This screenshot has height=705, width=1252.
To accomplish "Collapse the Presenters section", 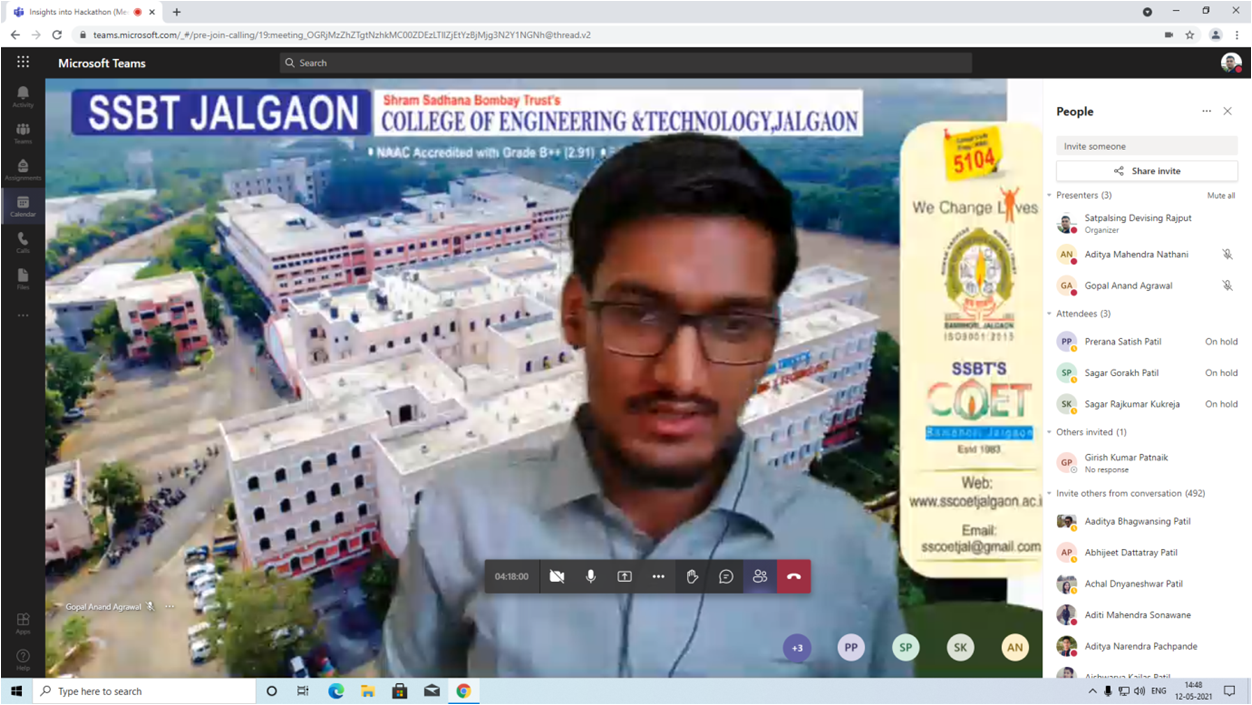I will click(1049, 195).
